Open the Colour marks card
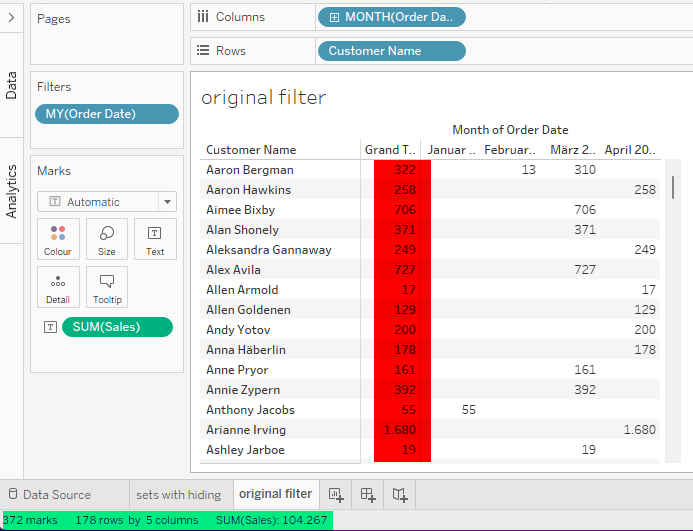This screenshot has height=531, width=693. (x=58, y=239)
